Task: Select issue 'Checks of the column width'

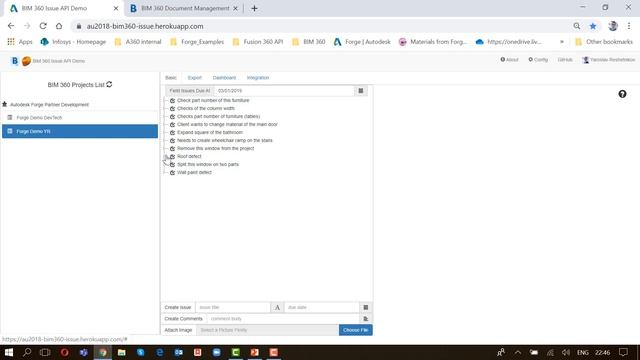Action: pos(206,108)
